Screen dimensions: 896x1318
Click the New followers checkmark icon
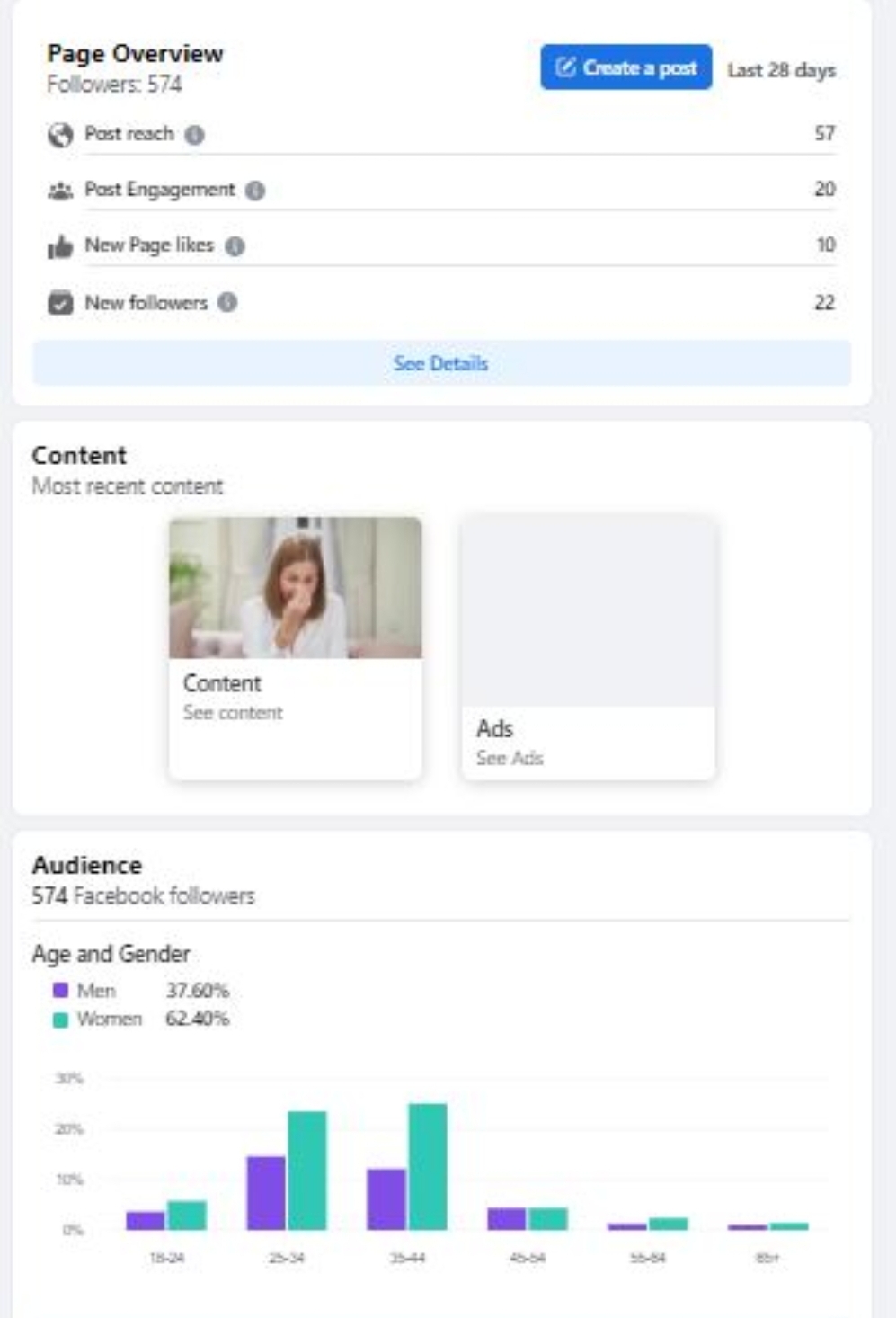coord(60,303)
